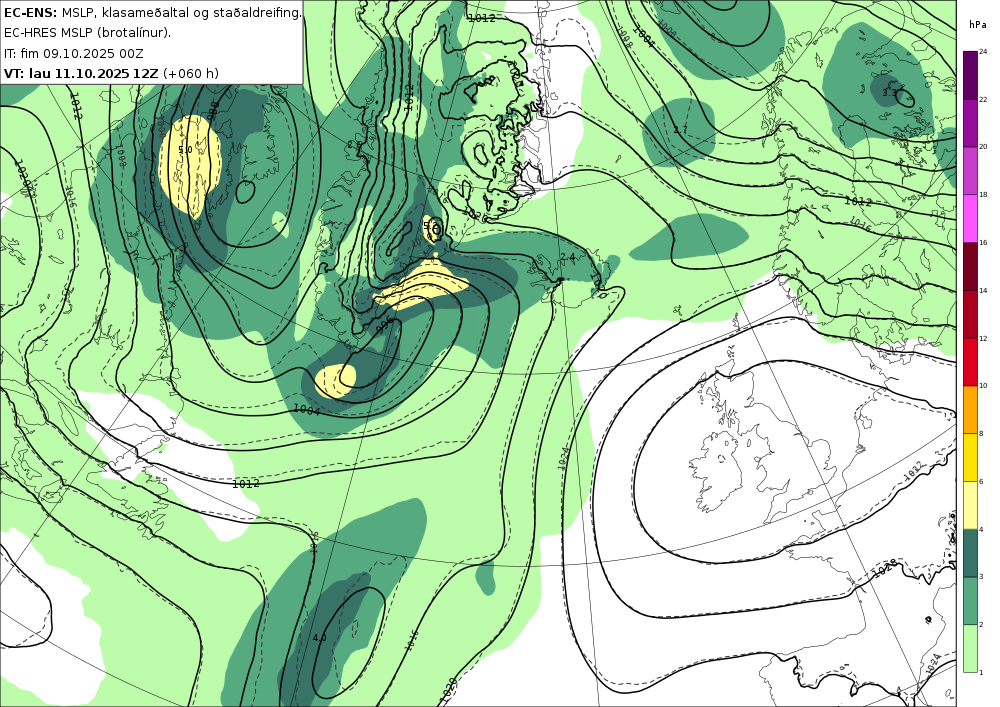Click the colorbar tick label '24'

click(983, 52)
